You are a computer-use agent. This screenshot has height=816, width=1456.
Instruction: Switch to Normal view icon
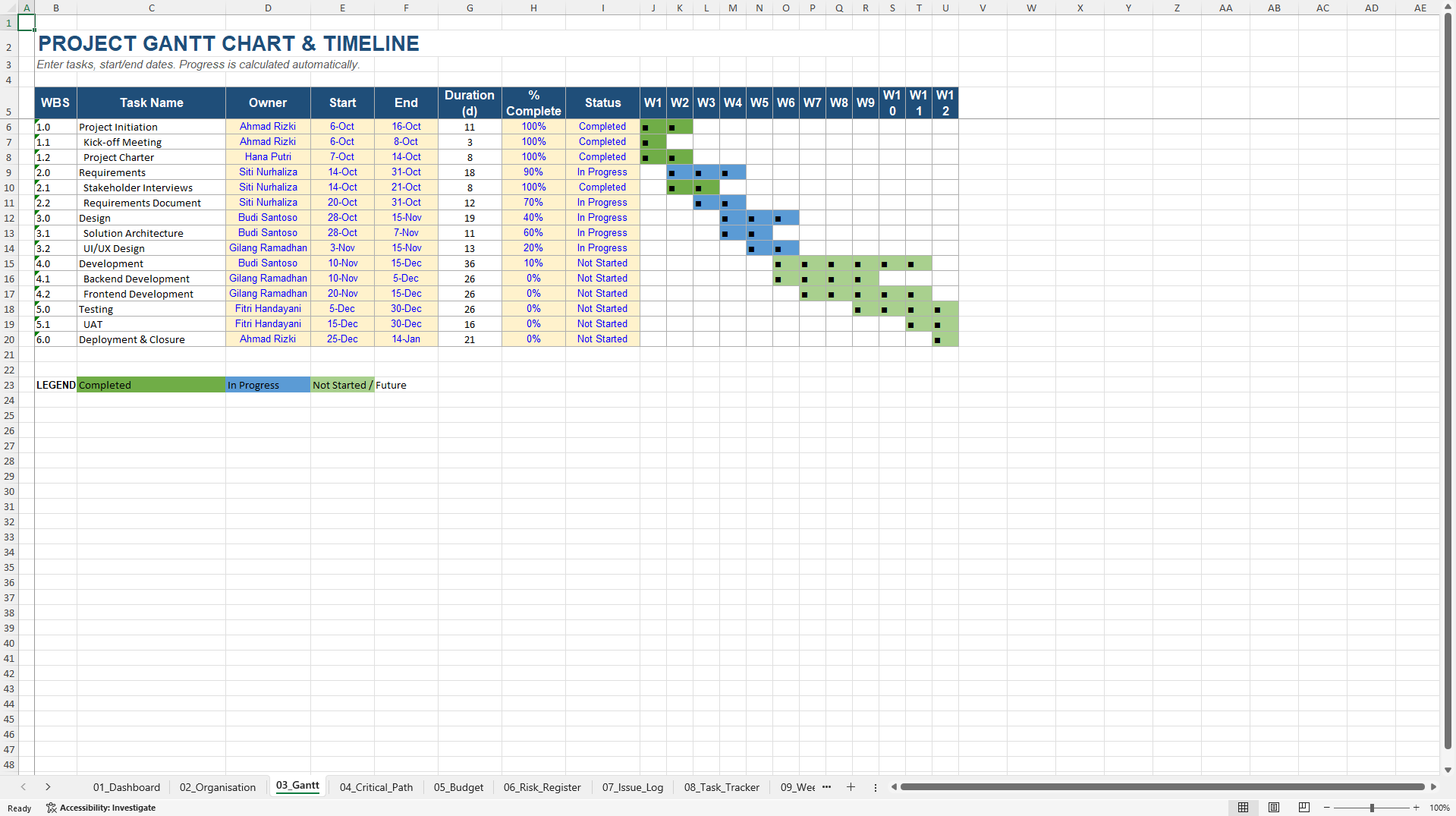[1243, 808]
